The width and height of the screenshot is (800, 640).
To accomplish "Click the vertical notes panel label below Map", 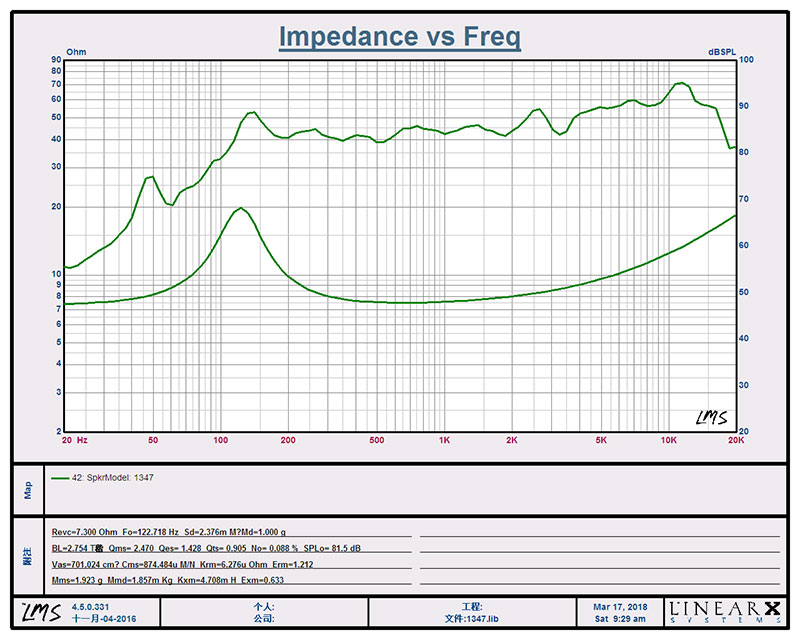I will (x=29, y=555).
